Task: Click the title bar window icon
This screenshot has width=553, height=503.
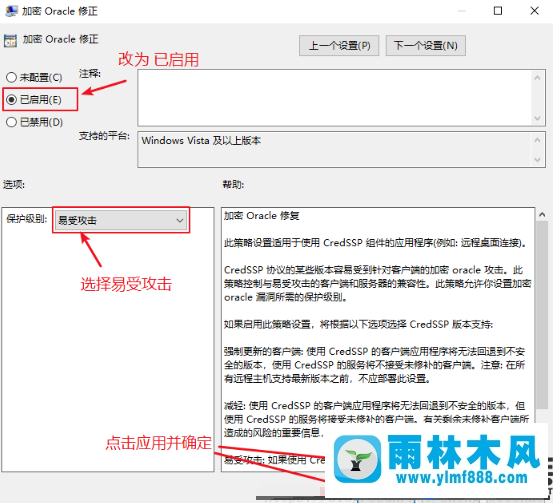Action: [x=11, y=11]
